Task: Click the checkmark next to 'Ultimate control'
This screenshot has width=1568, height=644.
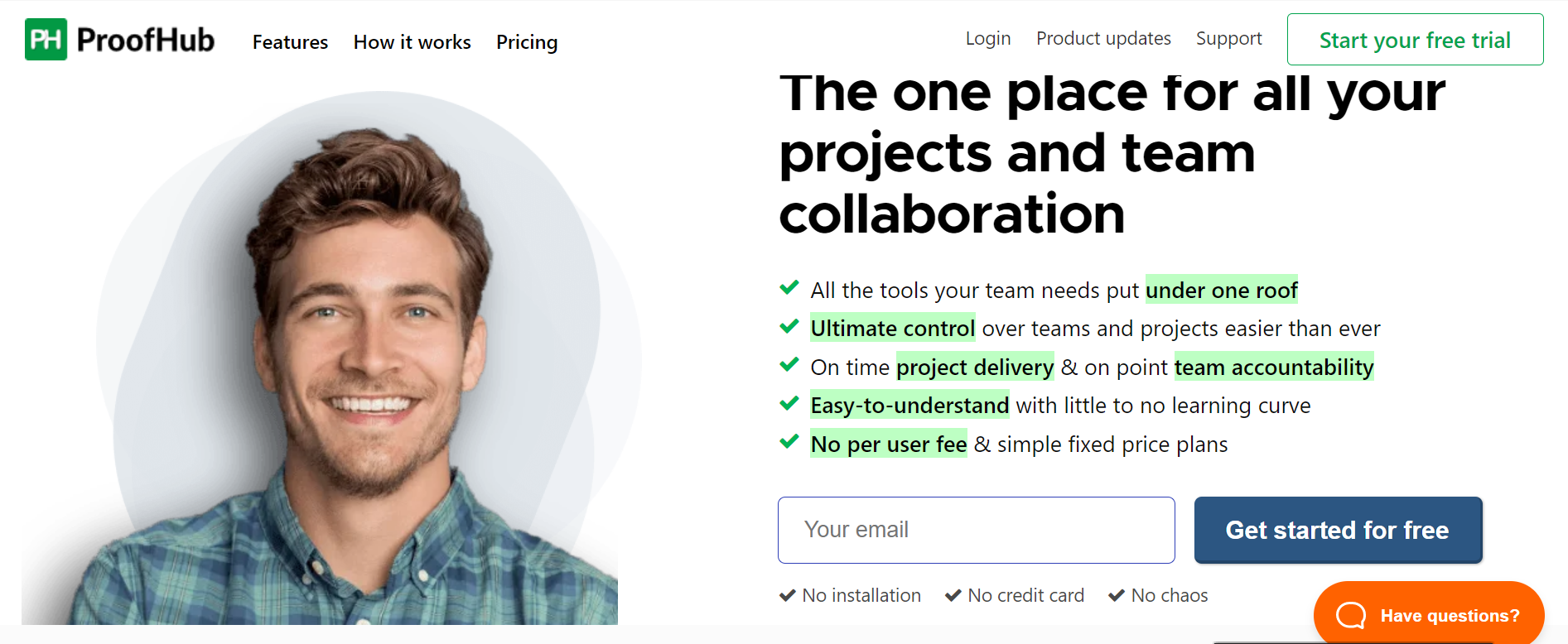Action: click(788, 326)
